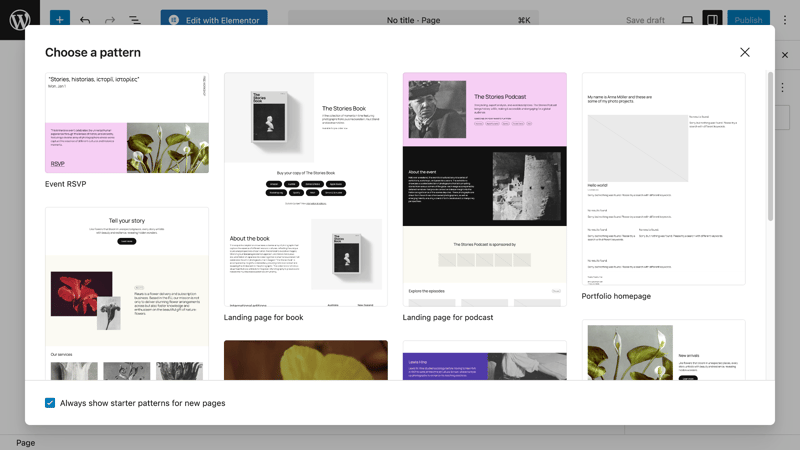
Task: Click the Undo arrow in toolbar
Action: coord(85,20)
